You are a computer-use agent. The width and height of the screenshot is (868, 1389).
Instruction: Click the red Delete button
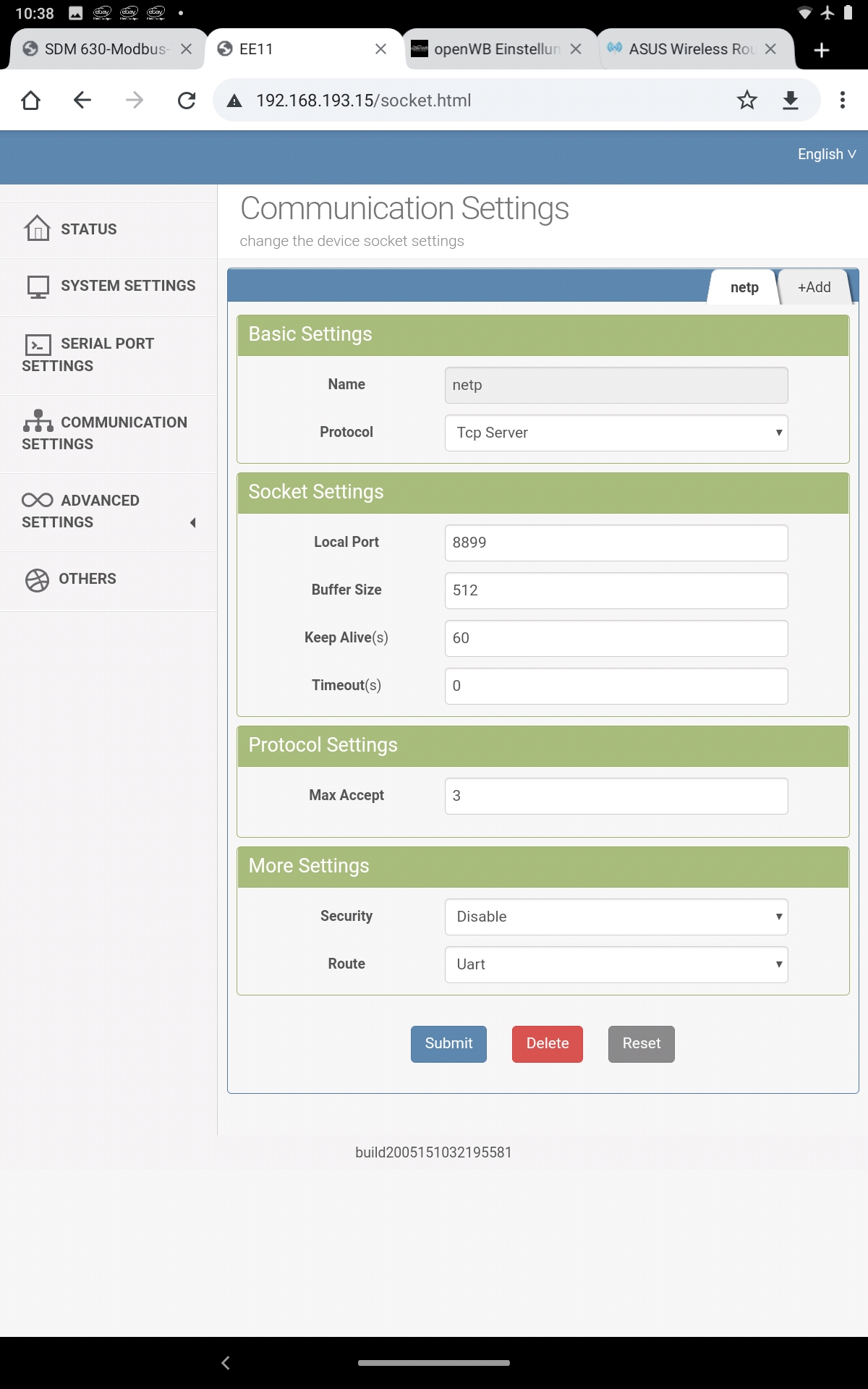[547, 1043]
